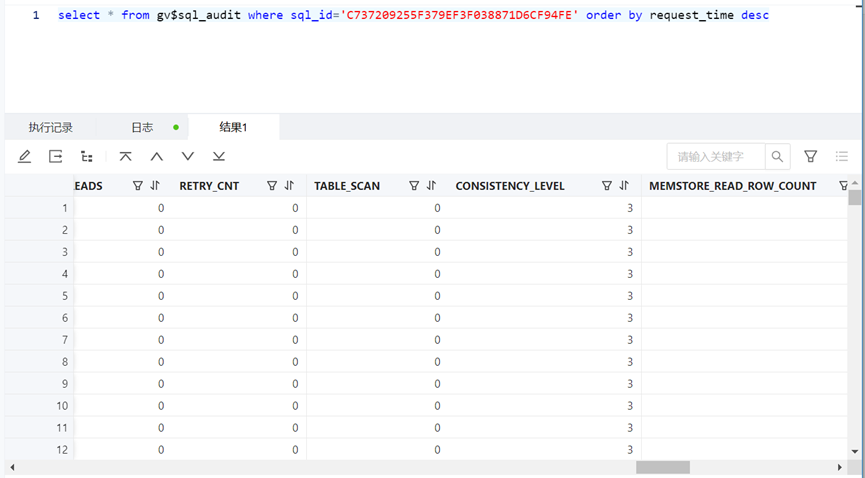Jump to first row arrow icon
Image resolution: width=865 pixels, height=478 pixels.
(126, 157)
